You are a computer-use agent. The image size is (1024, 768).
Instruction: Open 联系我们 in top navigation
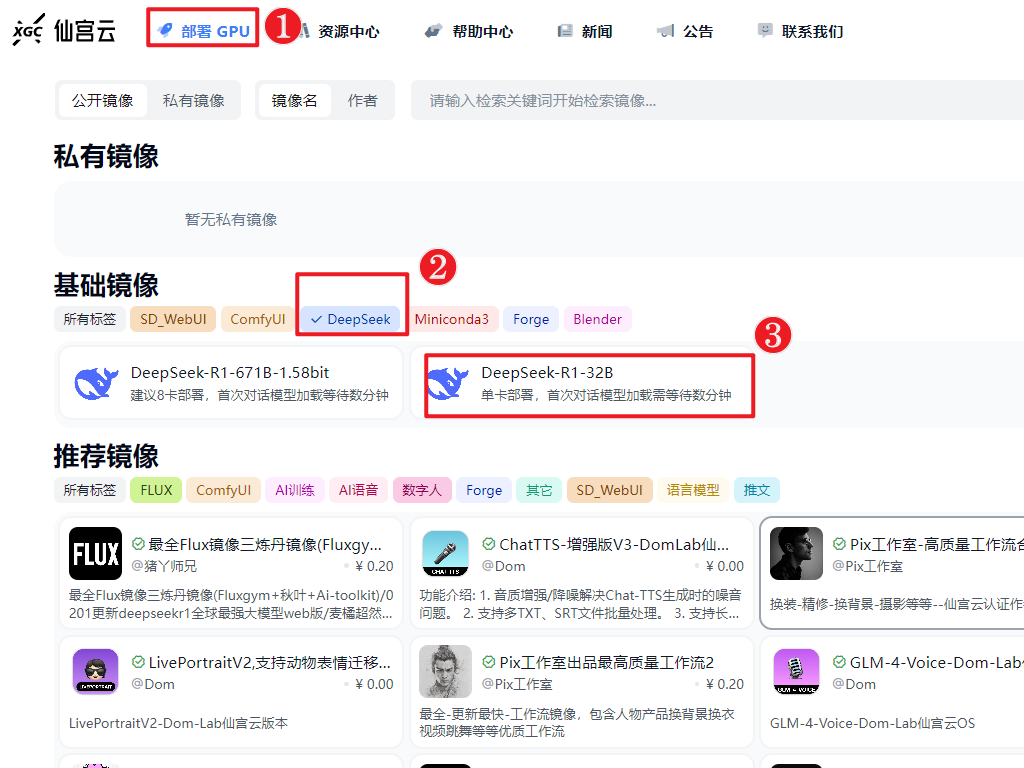[812, 31]
